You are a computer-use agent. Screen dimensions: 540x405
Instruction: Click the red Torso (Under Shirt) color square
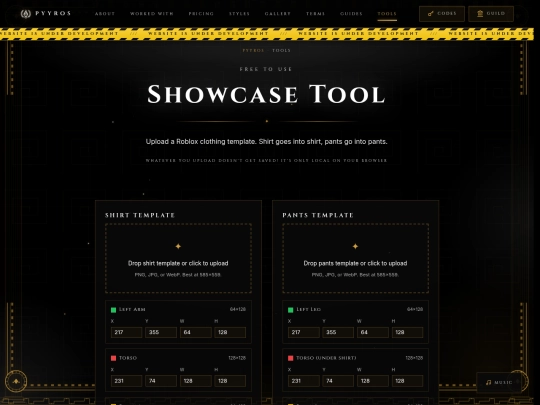(290, 358)
